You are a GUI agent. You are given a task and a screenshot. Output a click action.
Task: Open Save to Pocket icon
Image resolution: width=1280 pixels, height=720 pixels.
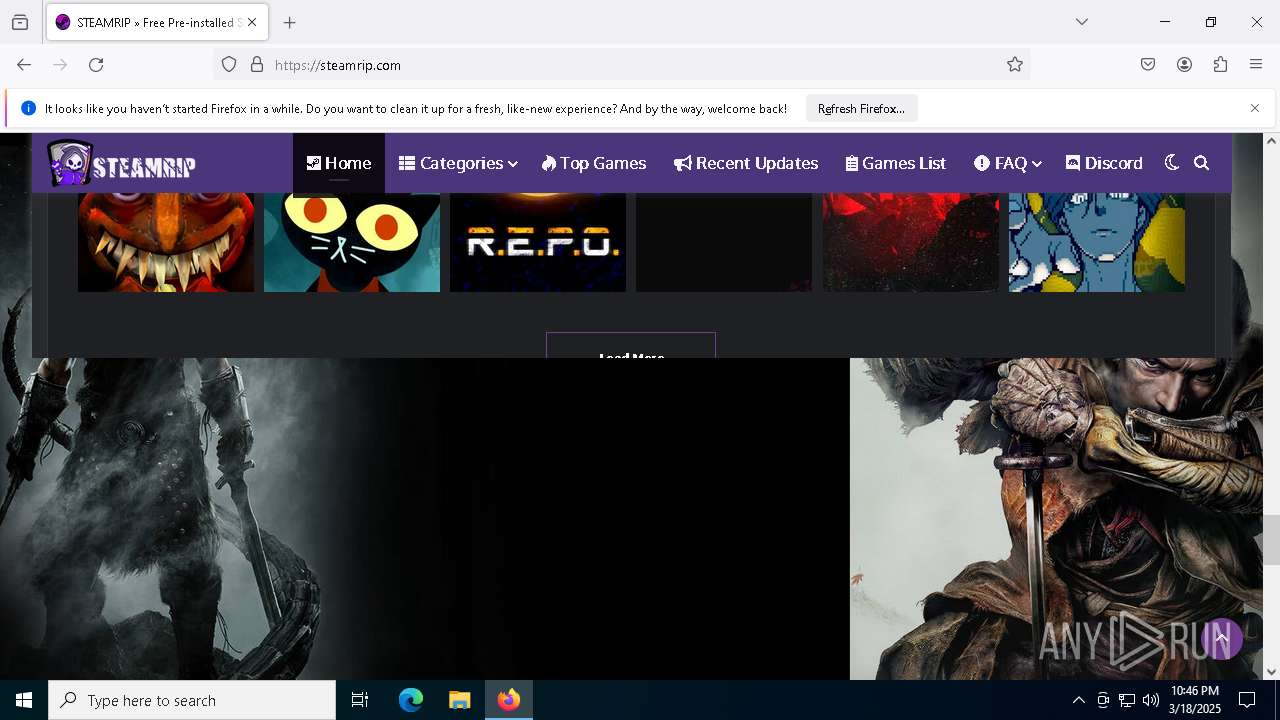[1148, 65]
